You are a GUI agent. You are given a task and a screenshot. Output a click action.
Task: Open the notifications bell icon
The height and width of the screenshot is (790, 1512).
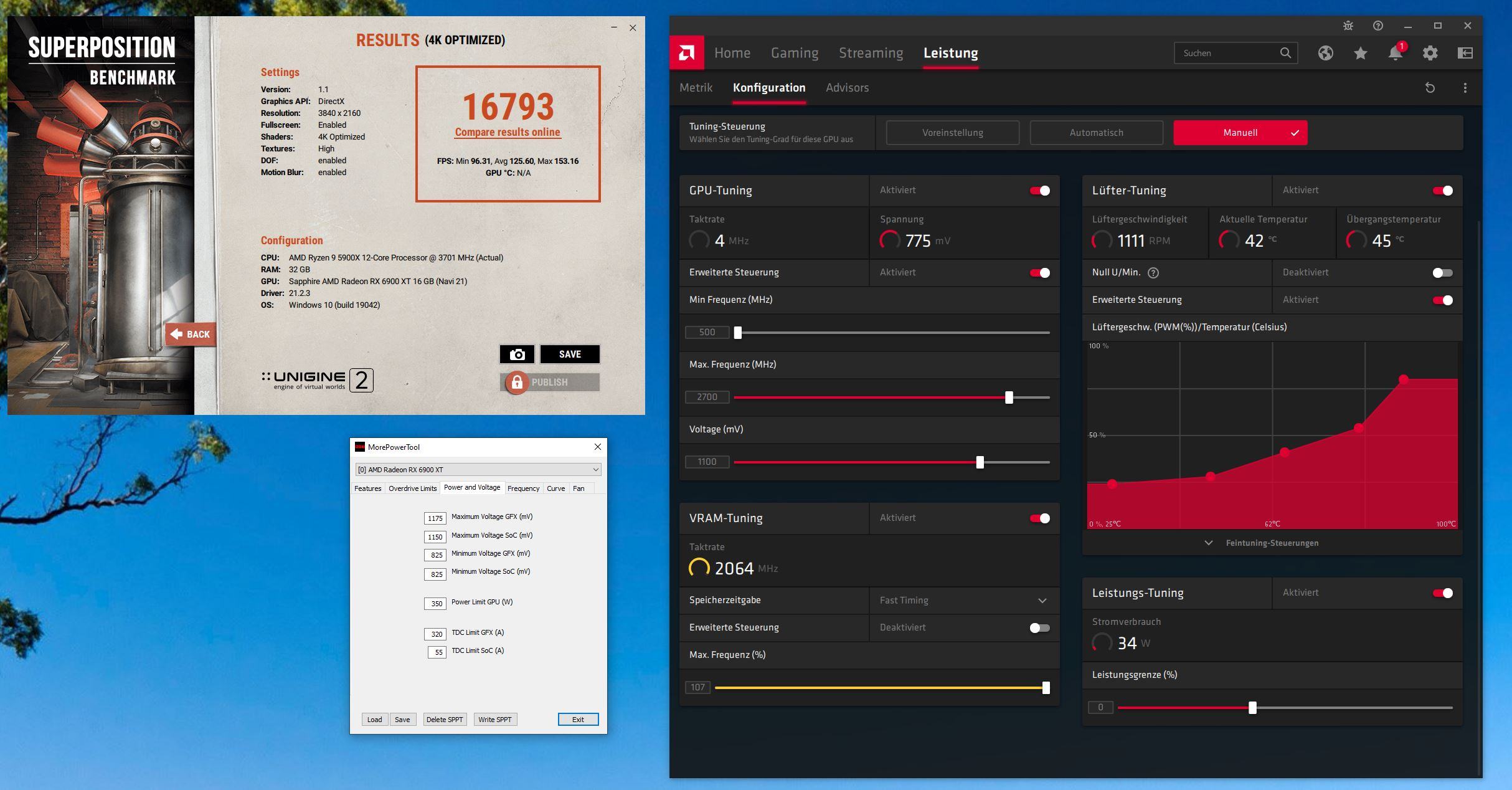coord(1396,53)
